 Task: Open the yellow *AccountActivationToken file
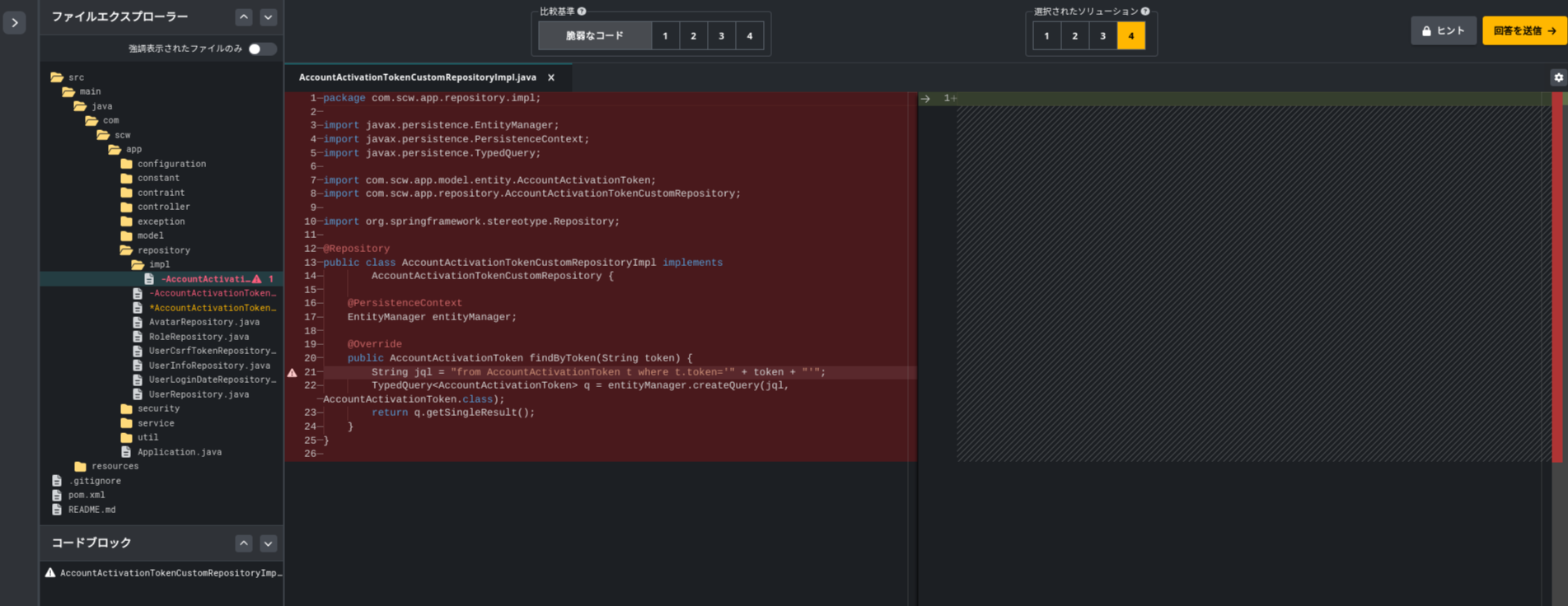(206, 308)
